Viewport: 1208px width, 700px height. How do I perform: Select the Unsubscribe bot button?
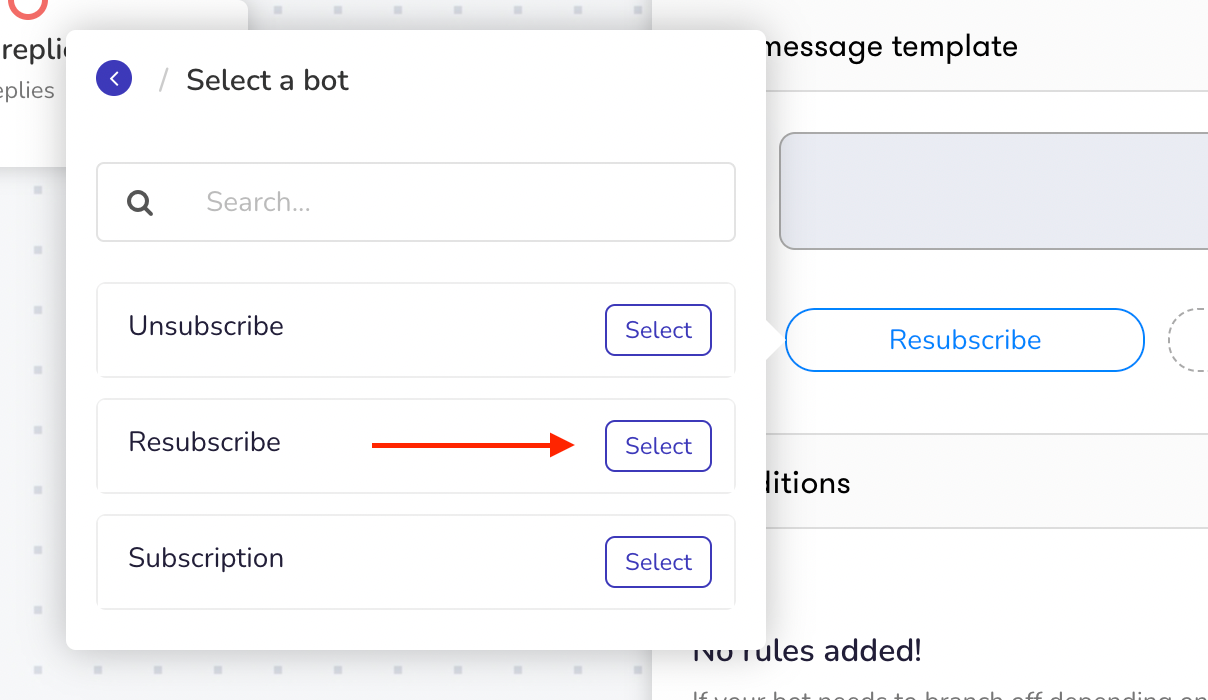[658, 330]
